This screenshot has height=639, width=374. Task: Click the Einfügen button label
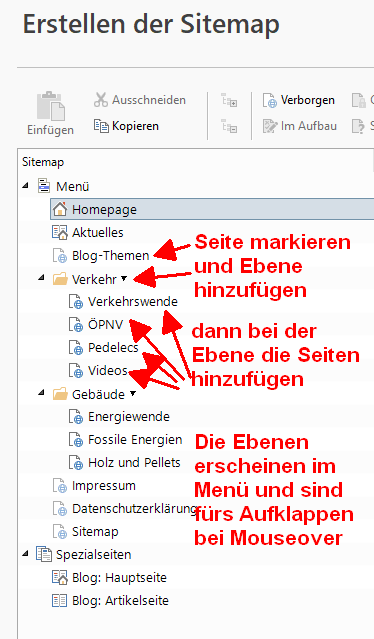[x=51, y=130]
